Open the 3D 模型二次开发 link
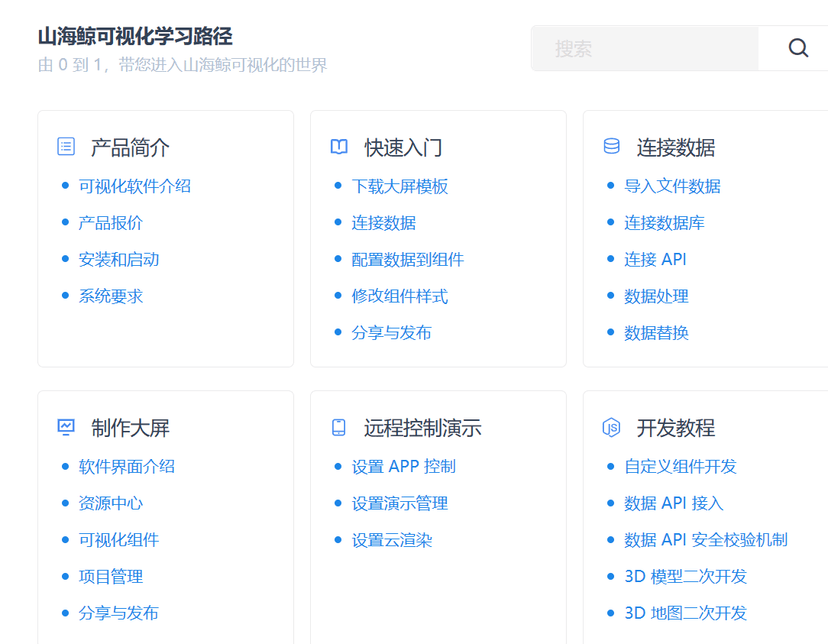 pyautogui.click(x=685, y=576)
